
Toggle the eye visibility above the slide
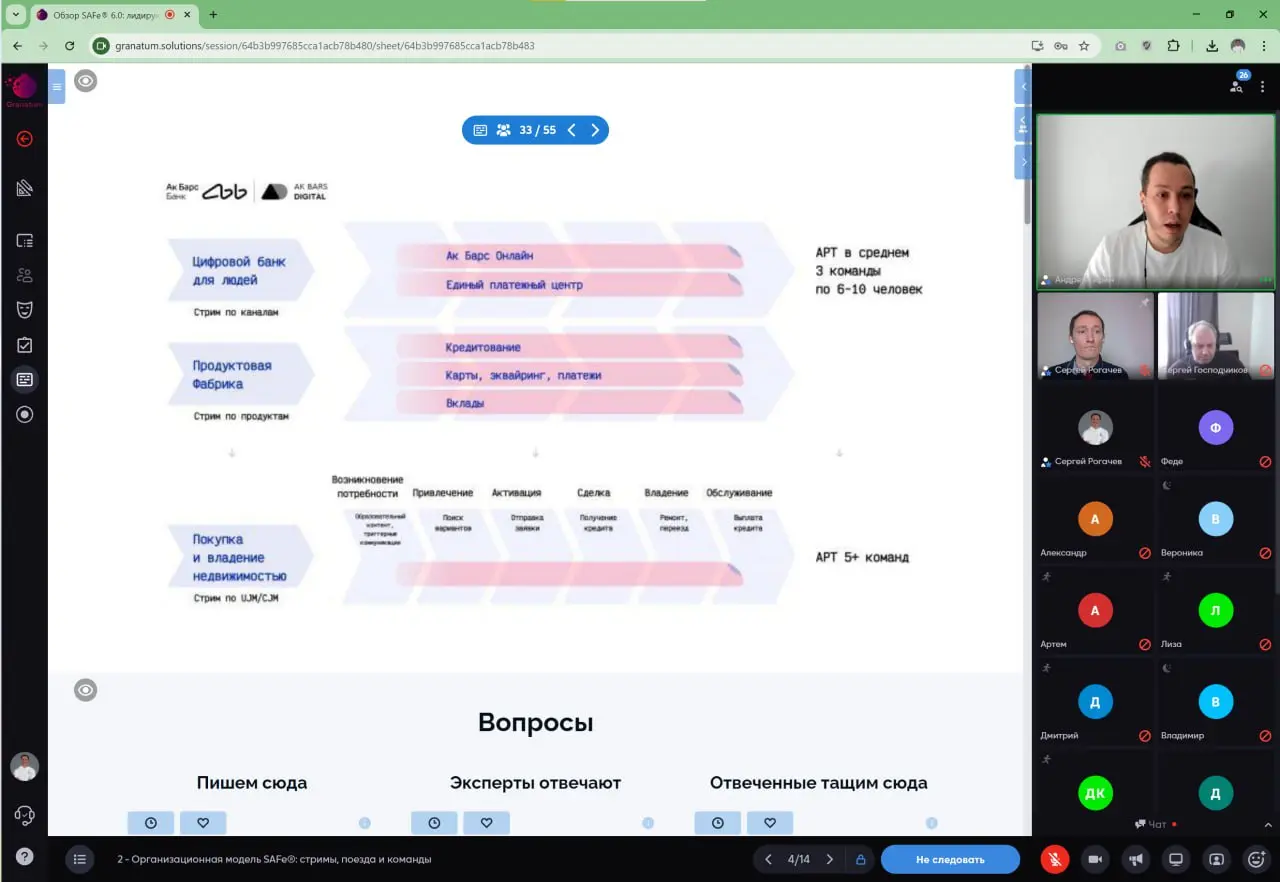tap(85, 81)
